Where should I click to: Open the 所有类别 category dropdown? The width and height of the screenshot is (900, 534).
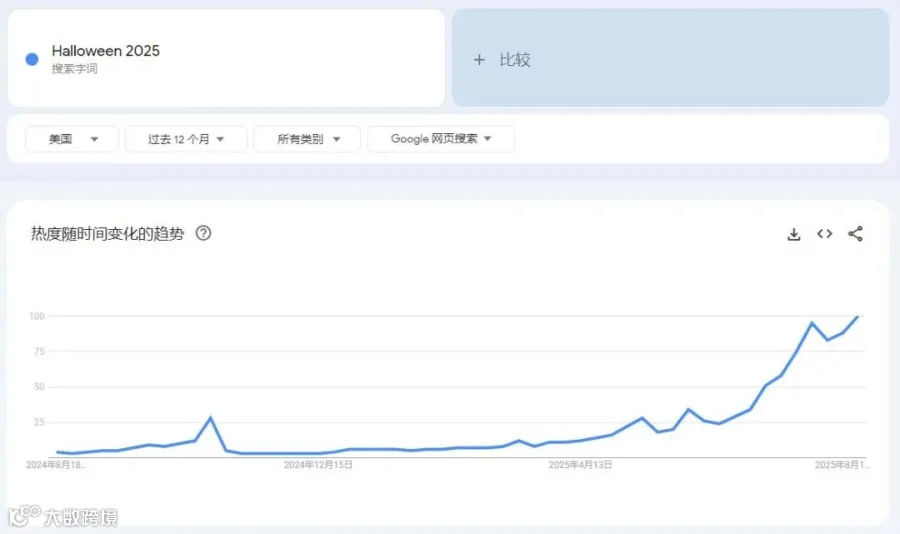pyautogui.click(x=307, y=139)
